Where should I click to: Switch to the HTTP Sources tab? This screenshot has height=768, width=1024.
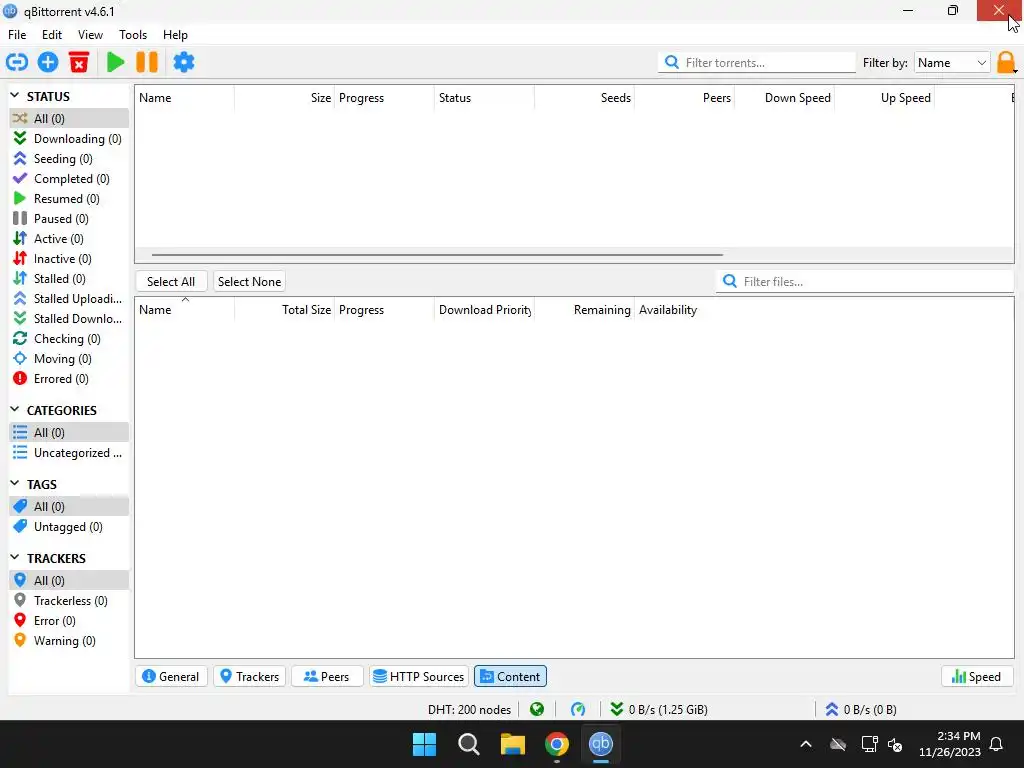click(x=419, y=677)
